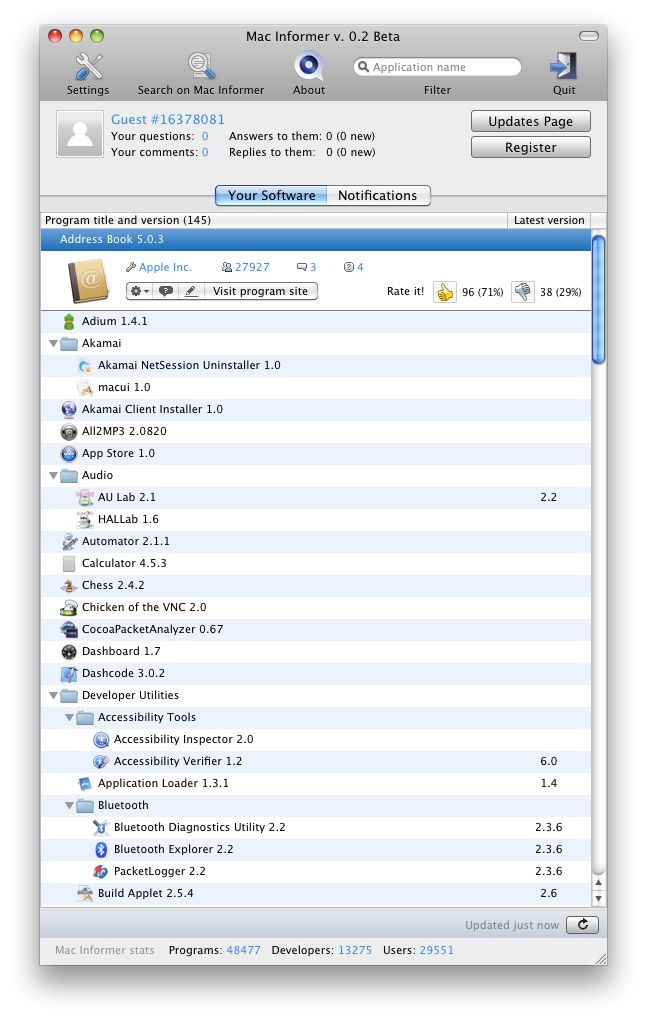Click the toolbar toggle pill in title bar

588,36
